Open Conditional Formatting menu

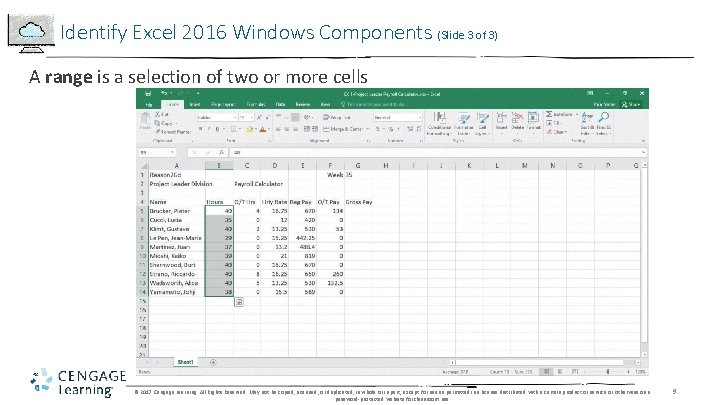pyautogui.click(x=439, y=123)
